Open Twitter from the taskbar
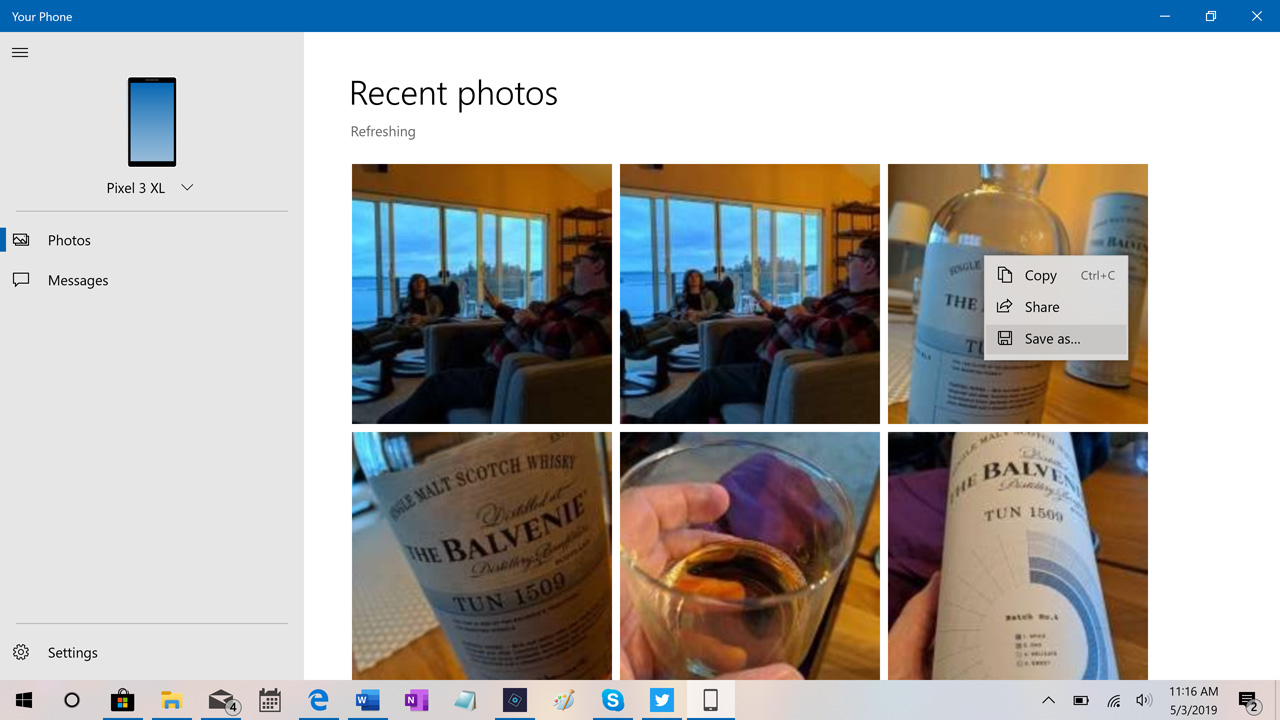The height and width of the screenshot is (720, 1280). click(x=662, y=700)
